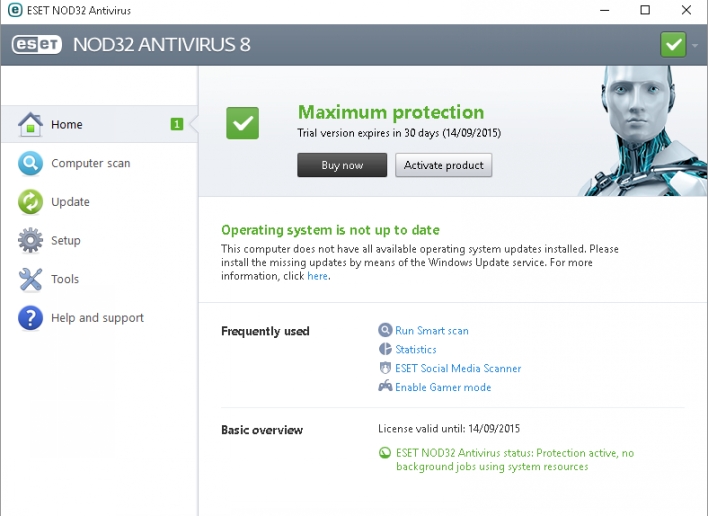Open the dropdown arrow beside header checkmark
This screenshot has width=708, height=516.
pyautogui.click(x=695, y=45)
